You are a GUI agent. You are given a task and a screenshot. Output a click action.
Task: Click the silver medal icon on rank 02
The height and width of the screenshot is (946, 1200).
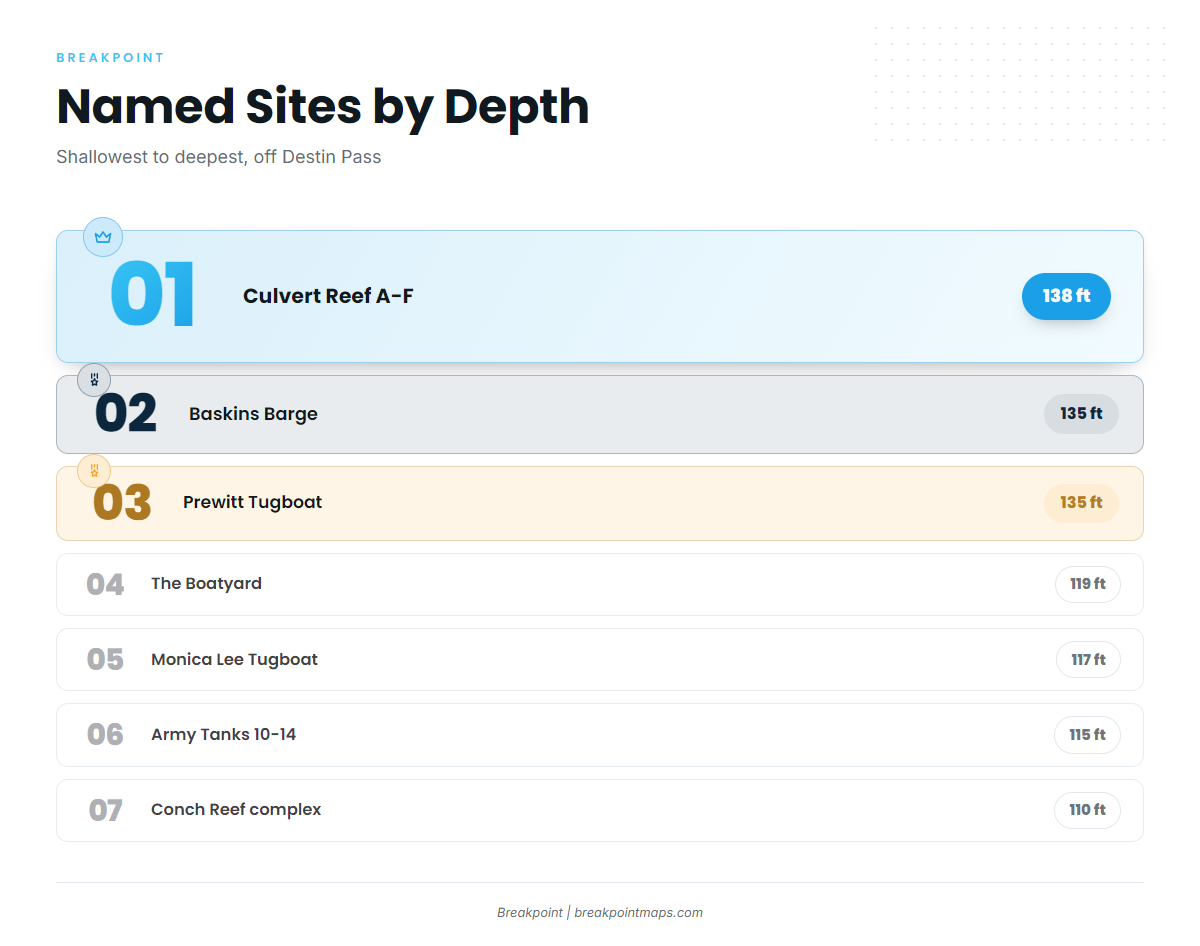click(94, 380)
